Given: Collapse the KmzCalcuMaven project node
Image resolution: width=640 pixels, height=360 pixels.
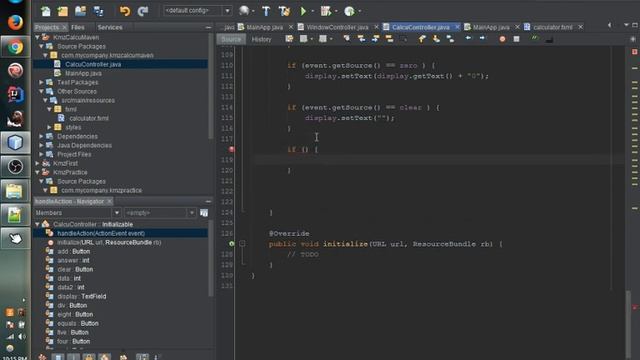Looking at the screenshot, I should tap(38, 37).
